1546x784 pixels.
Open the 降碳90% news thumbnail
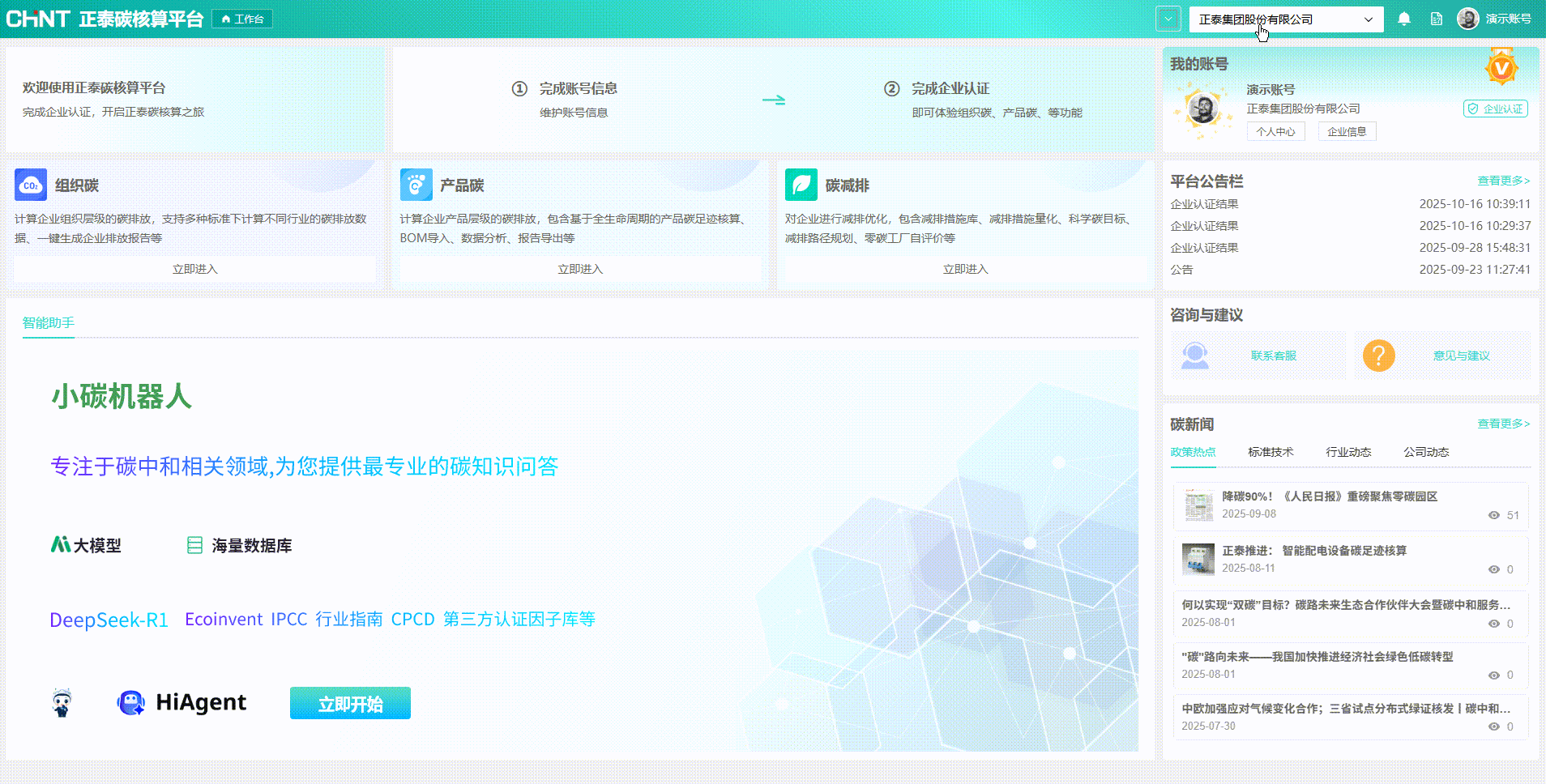pos(1198,505)
